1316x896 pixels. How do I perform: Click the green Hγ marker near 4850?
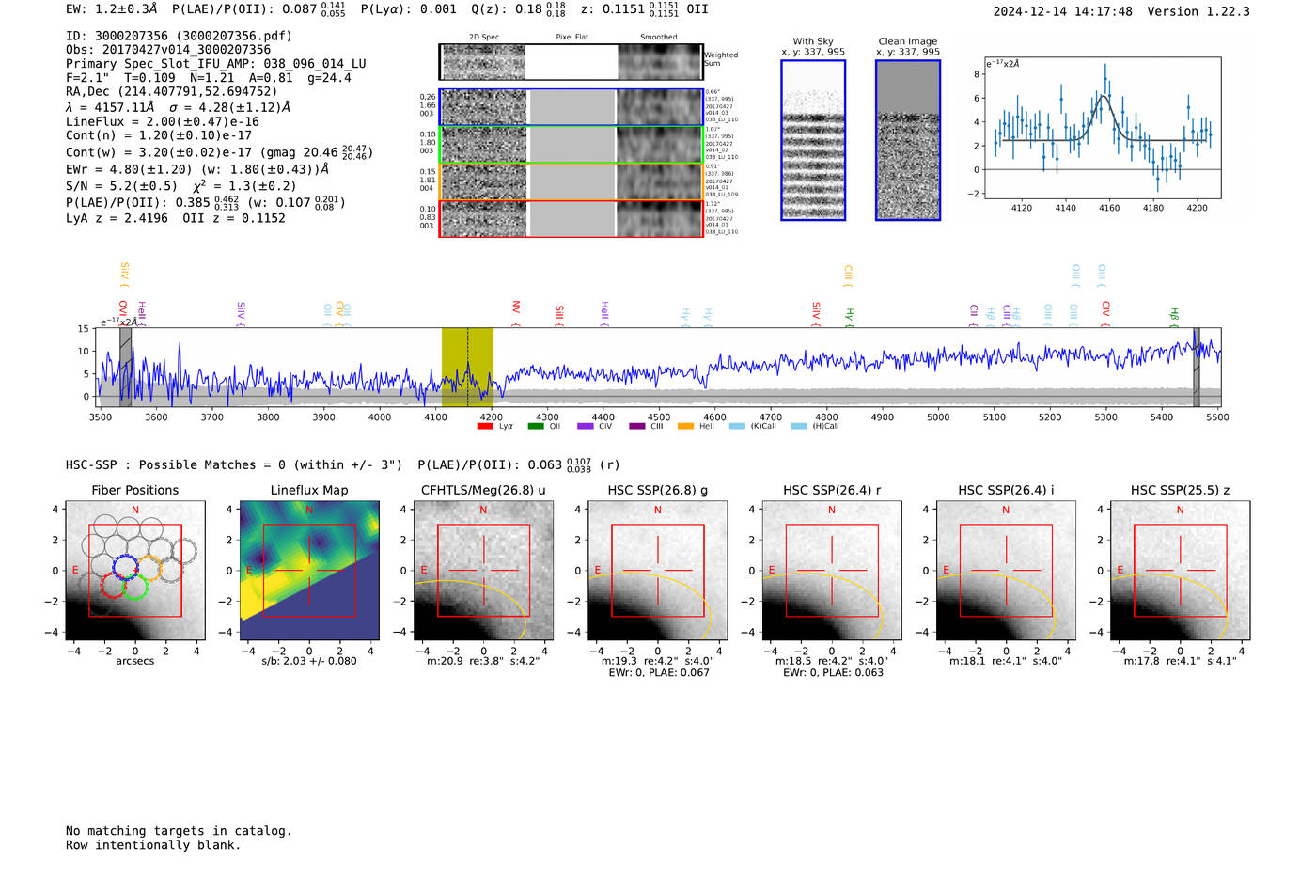[850, 317]
